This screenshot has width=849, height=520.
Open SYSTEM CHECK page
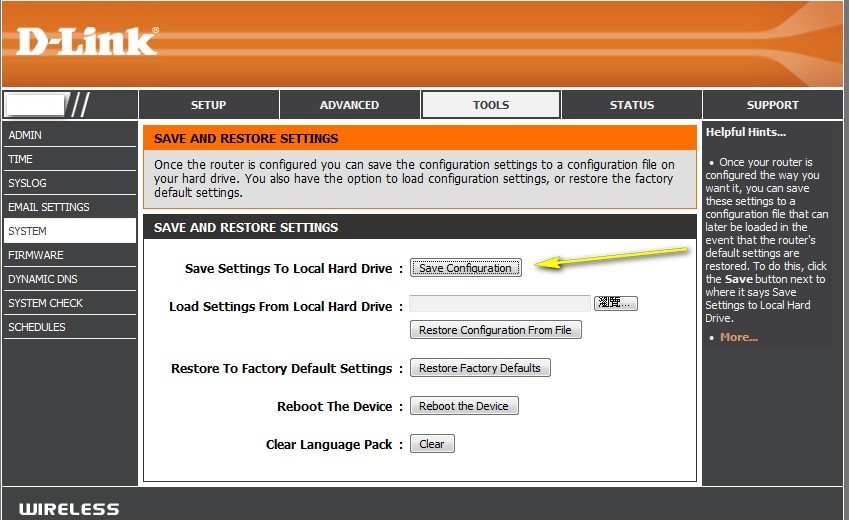[x=70, y=303]
